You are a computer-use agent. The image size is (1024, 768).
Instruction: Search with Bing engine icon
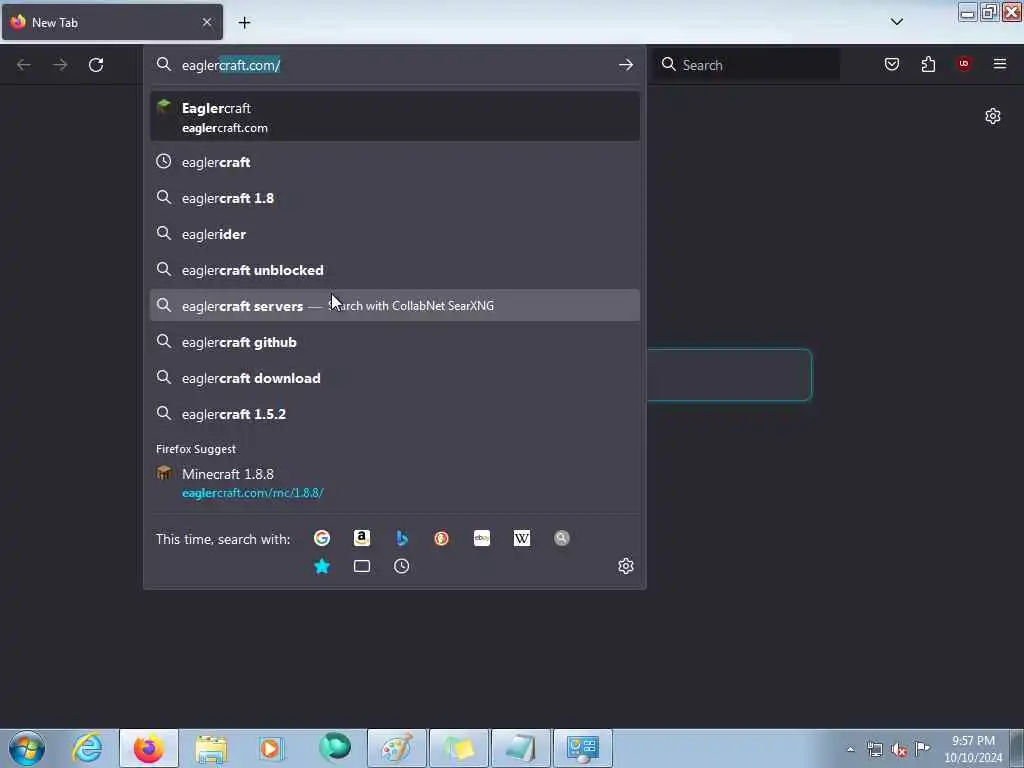point(402,538)
